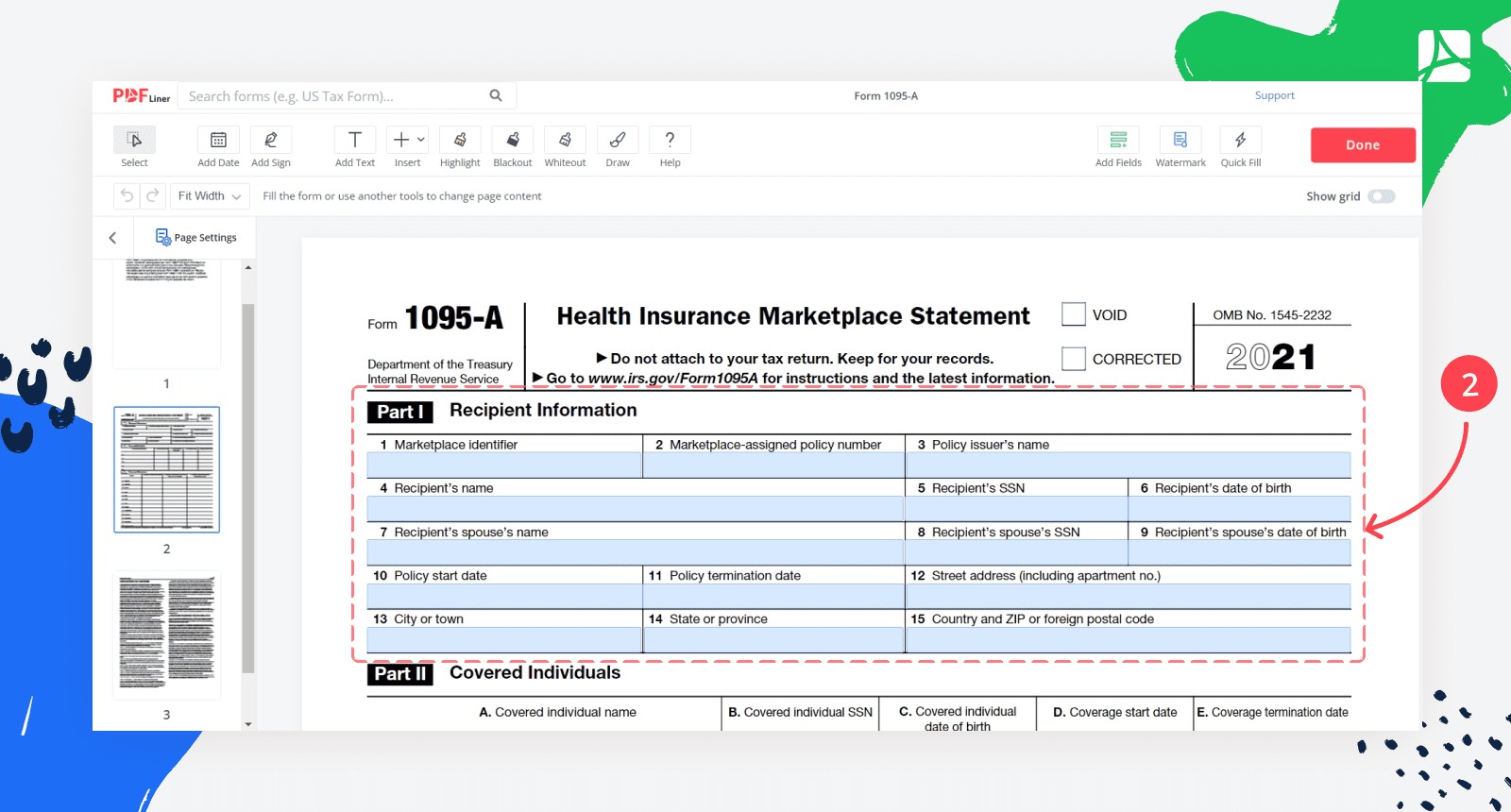Check the VOID checkbox
The image size is (1511, 812).
pyautogui.click(x=1074, y=314)
